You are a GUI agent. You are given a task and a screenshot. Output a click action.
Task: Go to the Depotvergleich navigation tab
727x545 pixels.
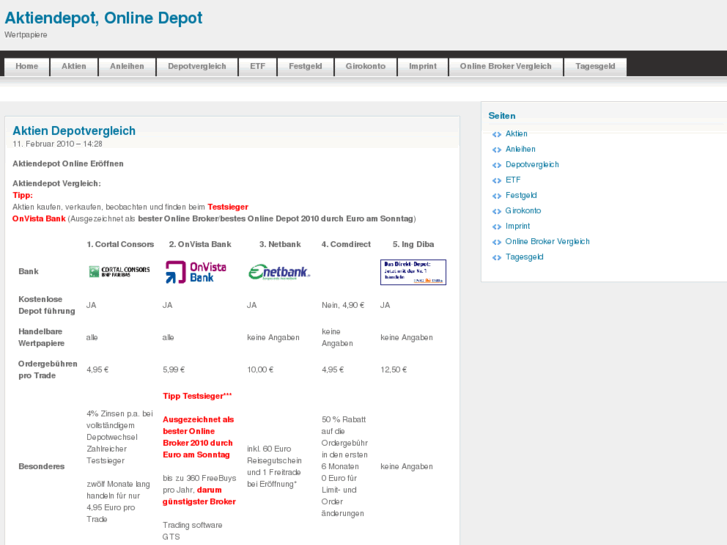[x=197, y=66]
